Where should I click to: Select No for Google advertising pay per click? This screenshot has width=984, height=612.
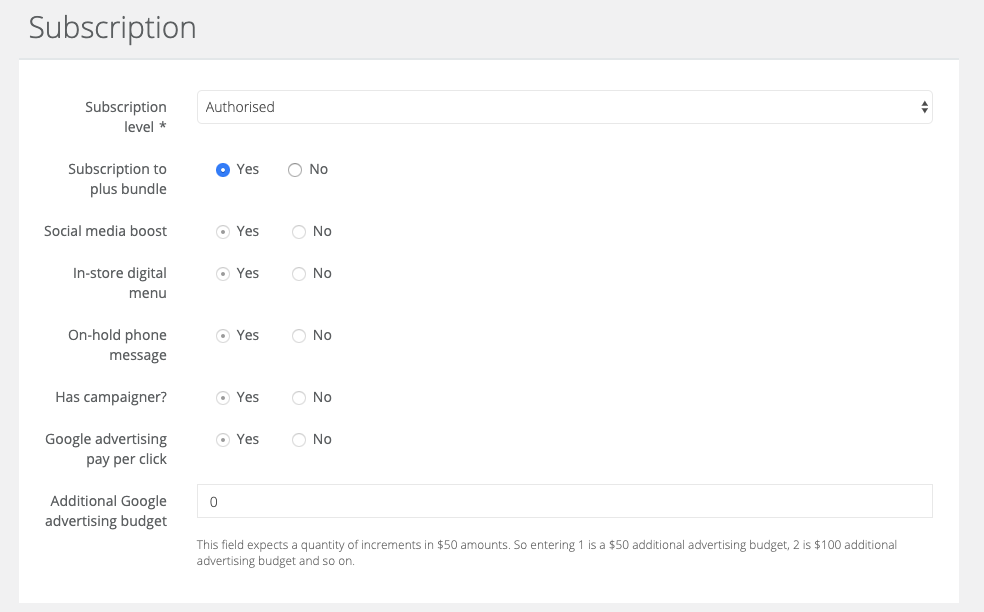coord(299,440)
